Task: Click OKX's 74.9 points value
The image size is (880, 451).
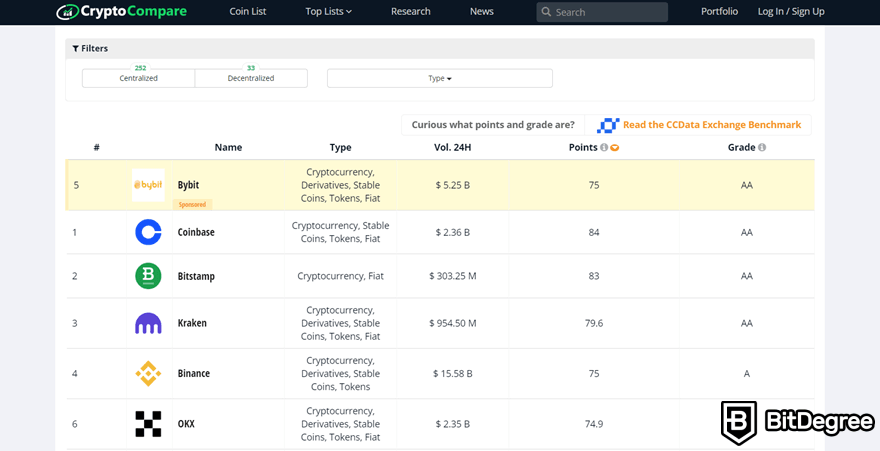Action: [x=594, y=424]
